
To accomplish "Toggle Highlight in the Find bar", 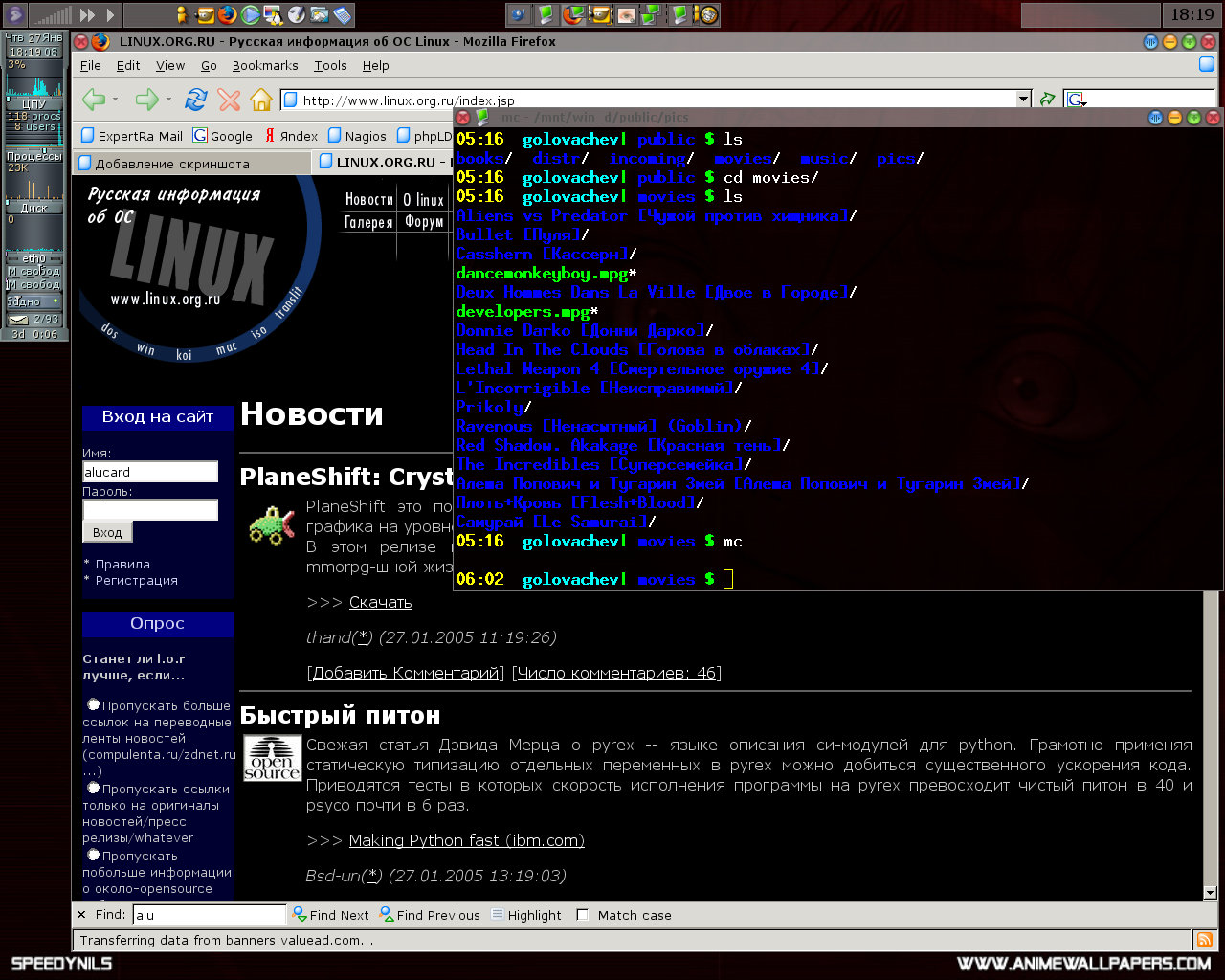I will [526, 915].
